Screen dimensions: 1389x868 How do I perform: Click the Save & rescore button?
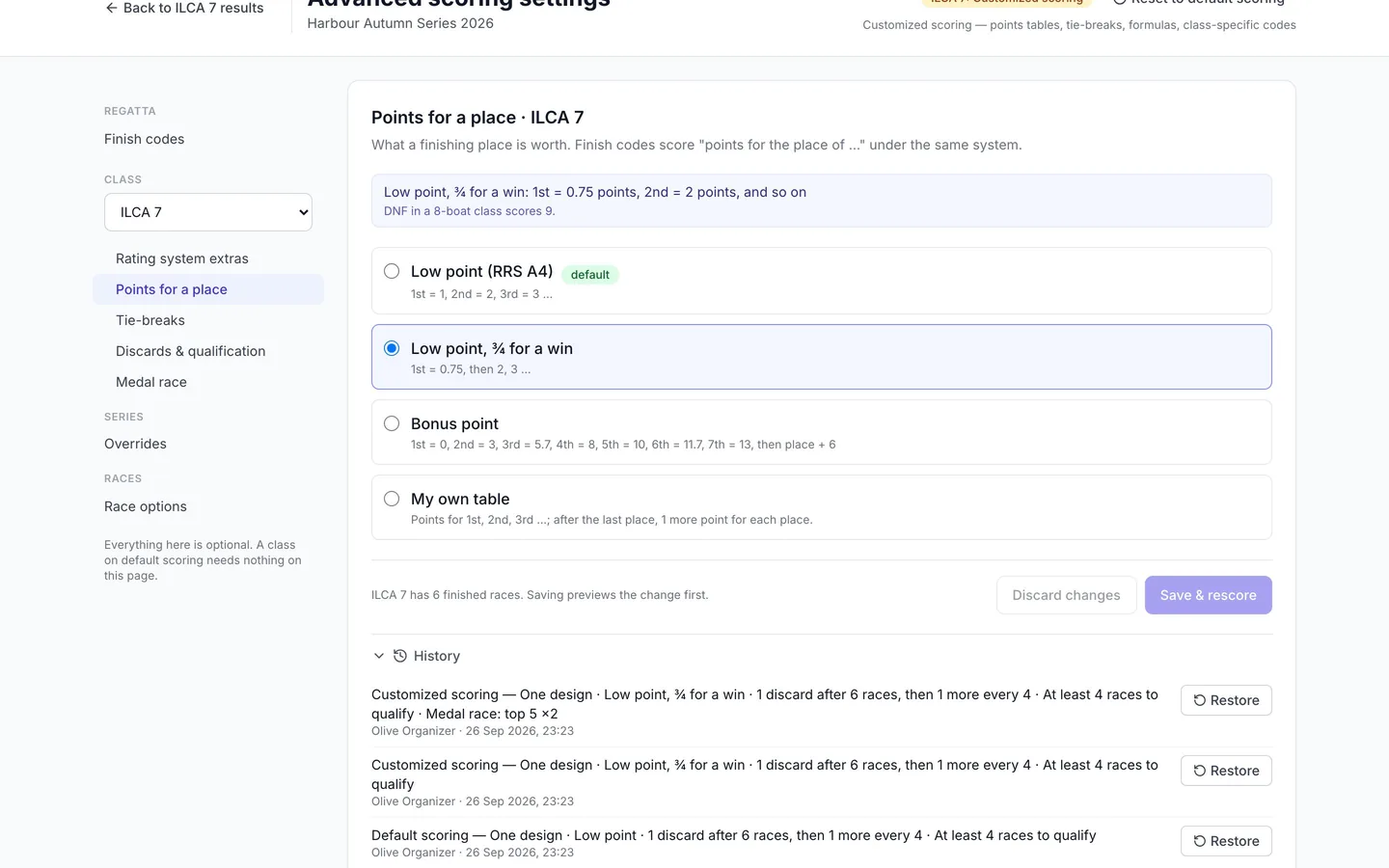(x=1209, y=595)
